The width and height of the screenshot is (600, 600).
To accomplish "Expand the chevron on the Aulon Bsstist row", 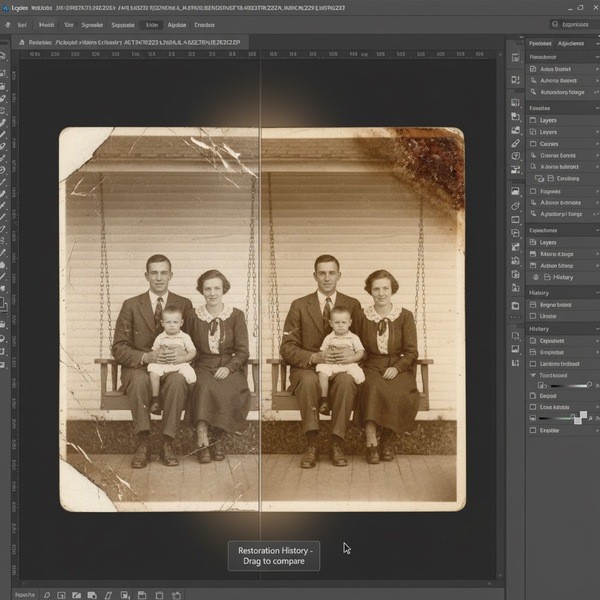I will pyautogui.click(x=597, y=69).
